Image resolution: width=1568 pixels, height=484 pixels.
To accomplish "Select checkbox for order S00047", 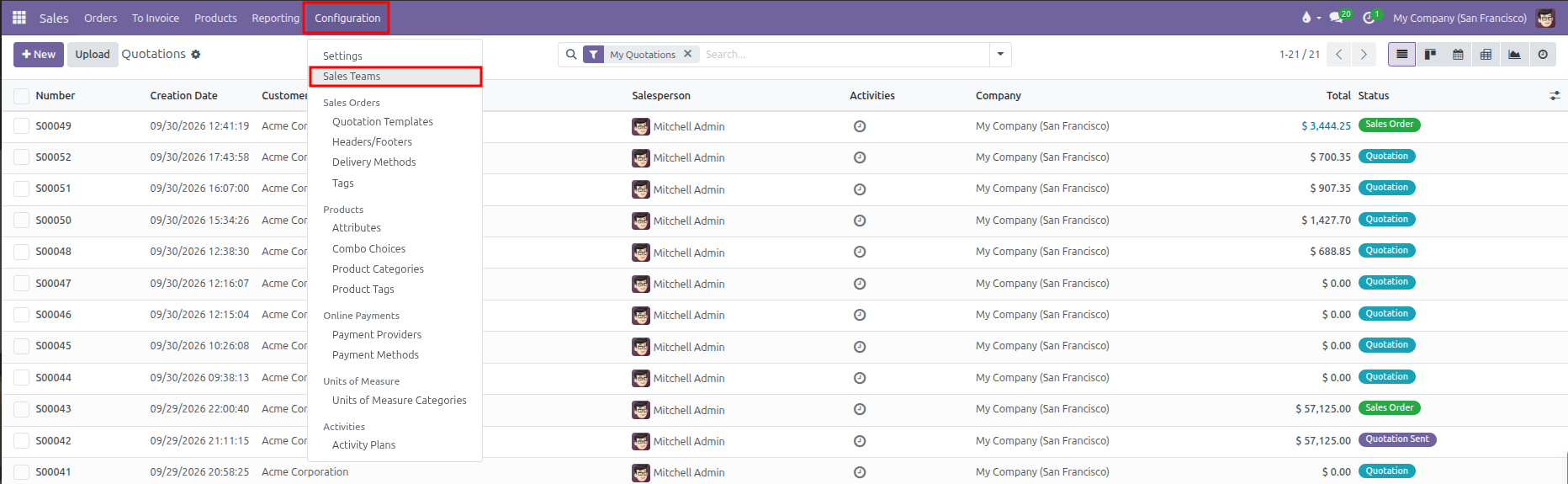I will [21, 284].
